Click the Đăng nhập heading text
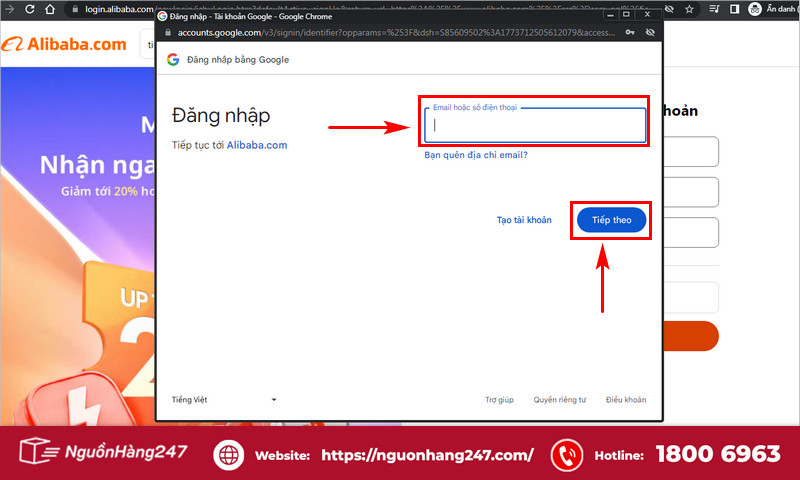Viewport: 800px width, 480px height. pos(221,116)
